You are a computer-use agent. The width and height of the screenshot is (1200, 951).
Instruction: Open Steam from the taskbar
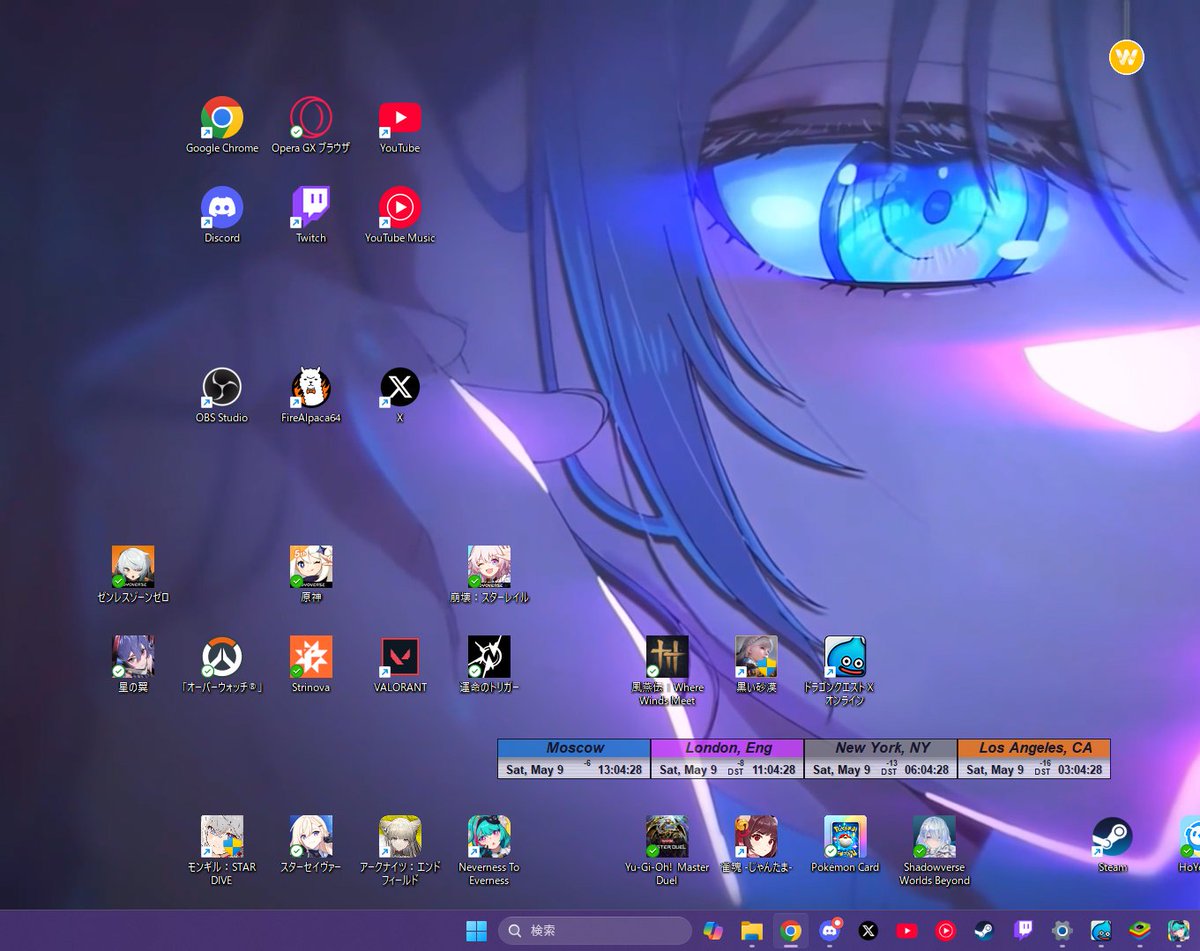point(985,931)
